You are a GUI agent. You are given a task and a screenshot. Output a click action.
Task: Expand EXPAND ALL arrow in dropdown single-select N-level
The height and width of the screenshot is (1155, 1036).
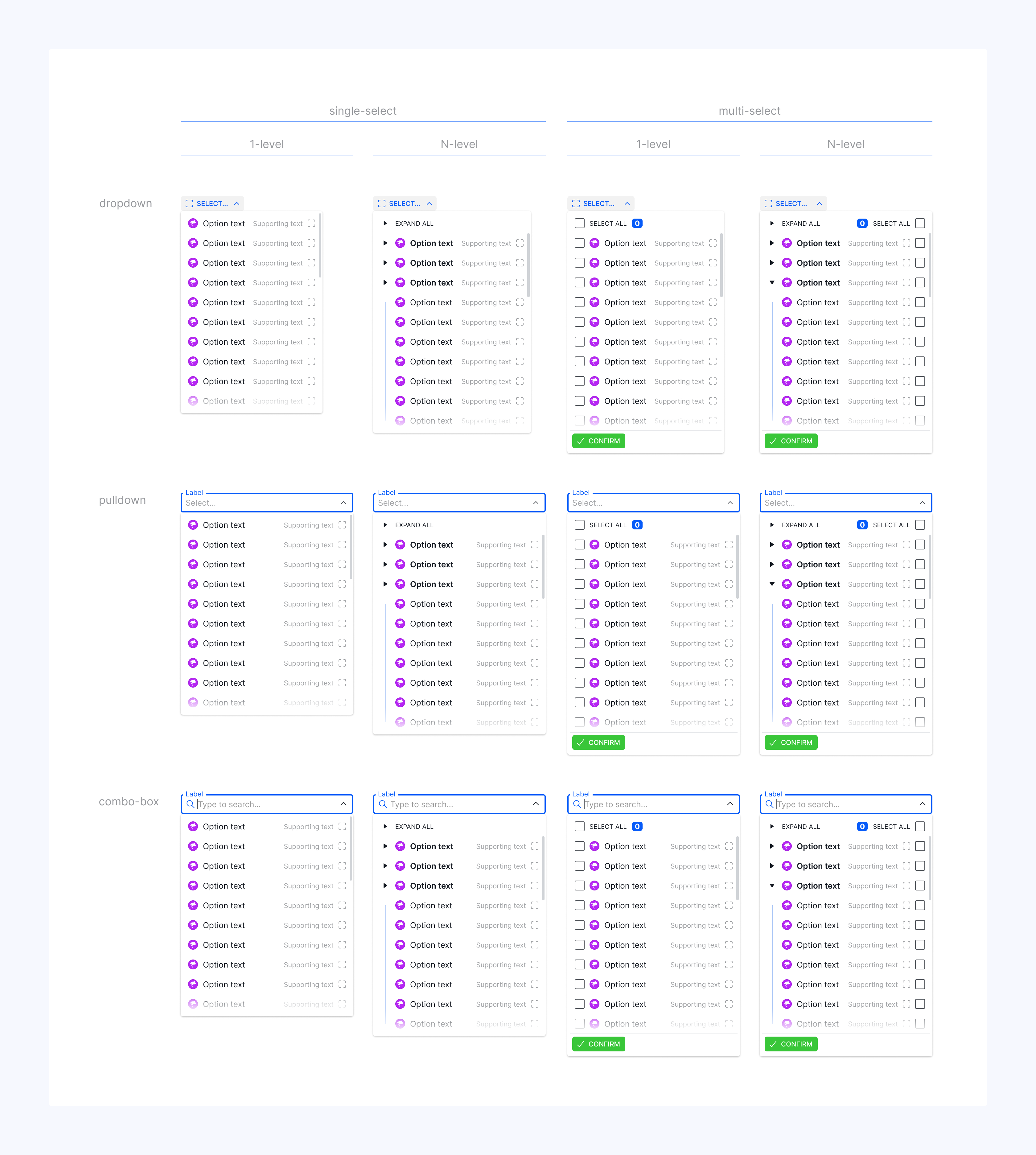[x=385, y=223]
